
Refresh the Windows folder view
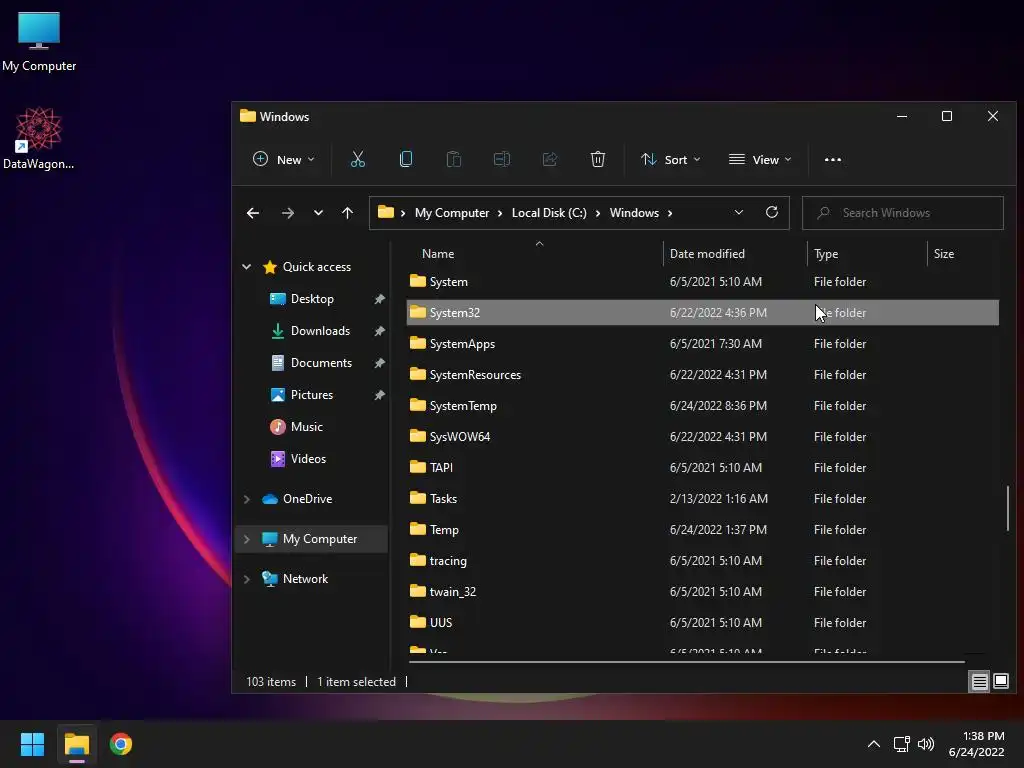[772, 212]
